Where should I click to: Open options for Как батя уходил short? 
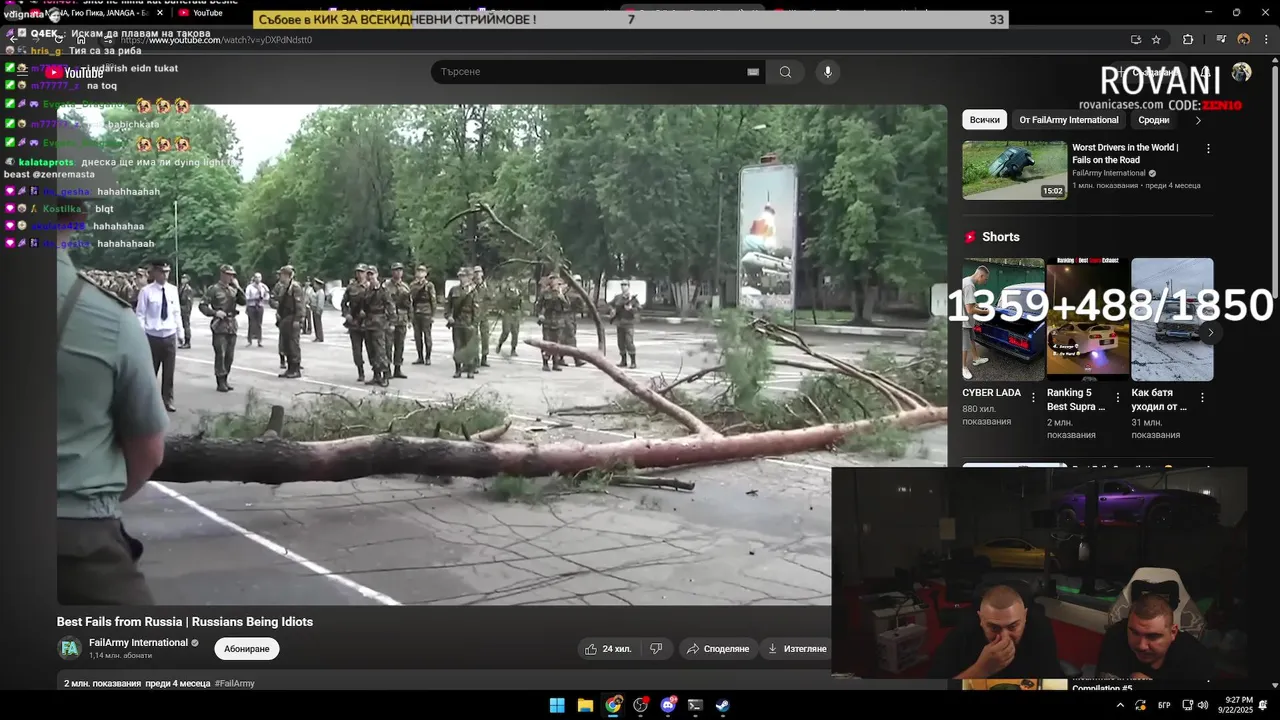tap(1202, 397)
